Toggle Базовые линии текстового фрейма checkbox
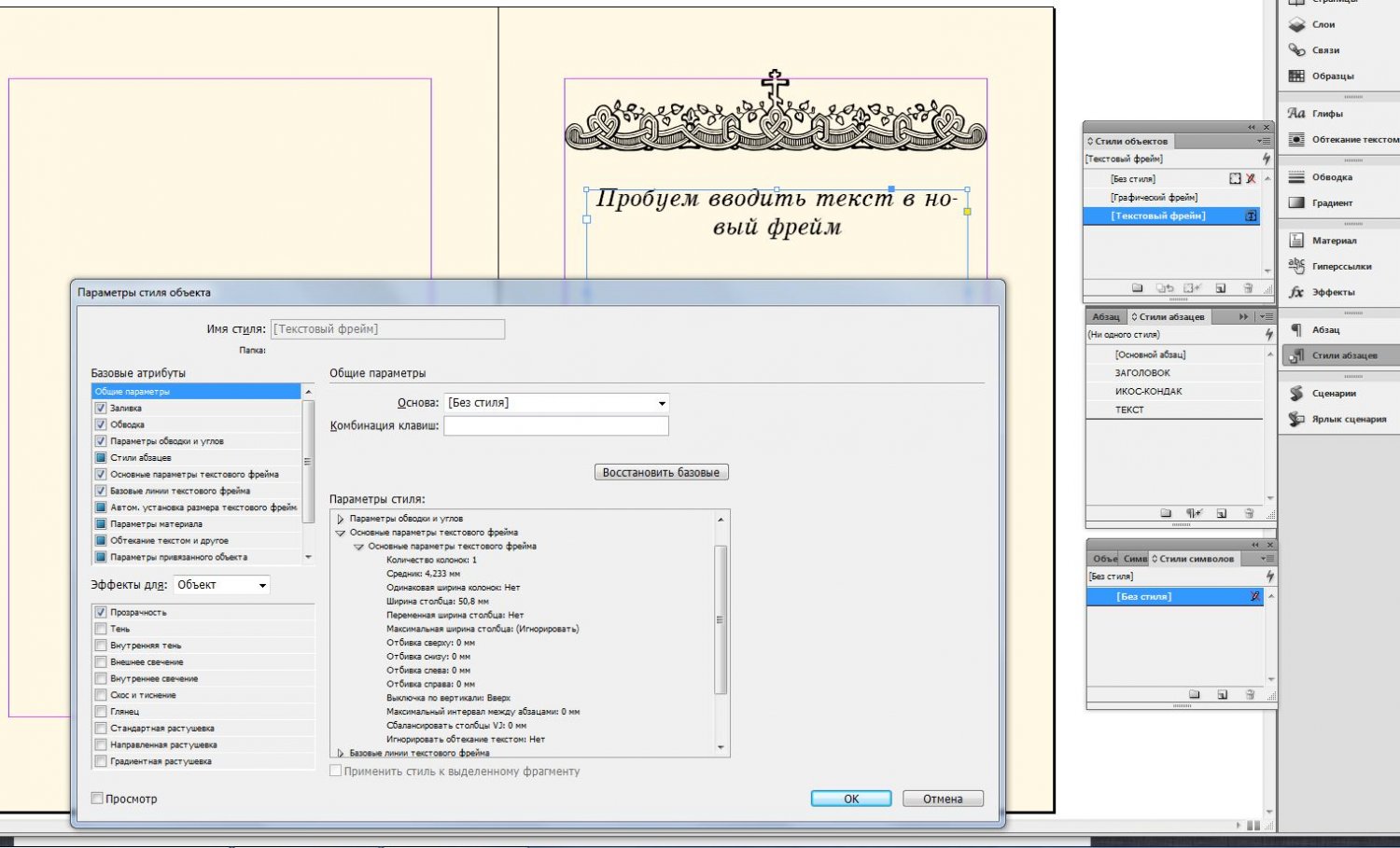Viewport: 1400px width, 848px height. pyautogui.click(x=101, y=491)
